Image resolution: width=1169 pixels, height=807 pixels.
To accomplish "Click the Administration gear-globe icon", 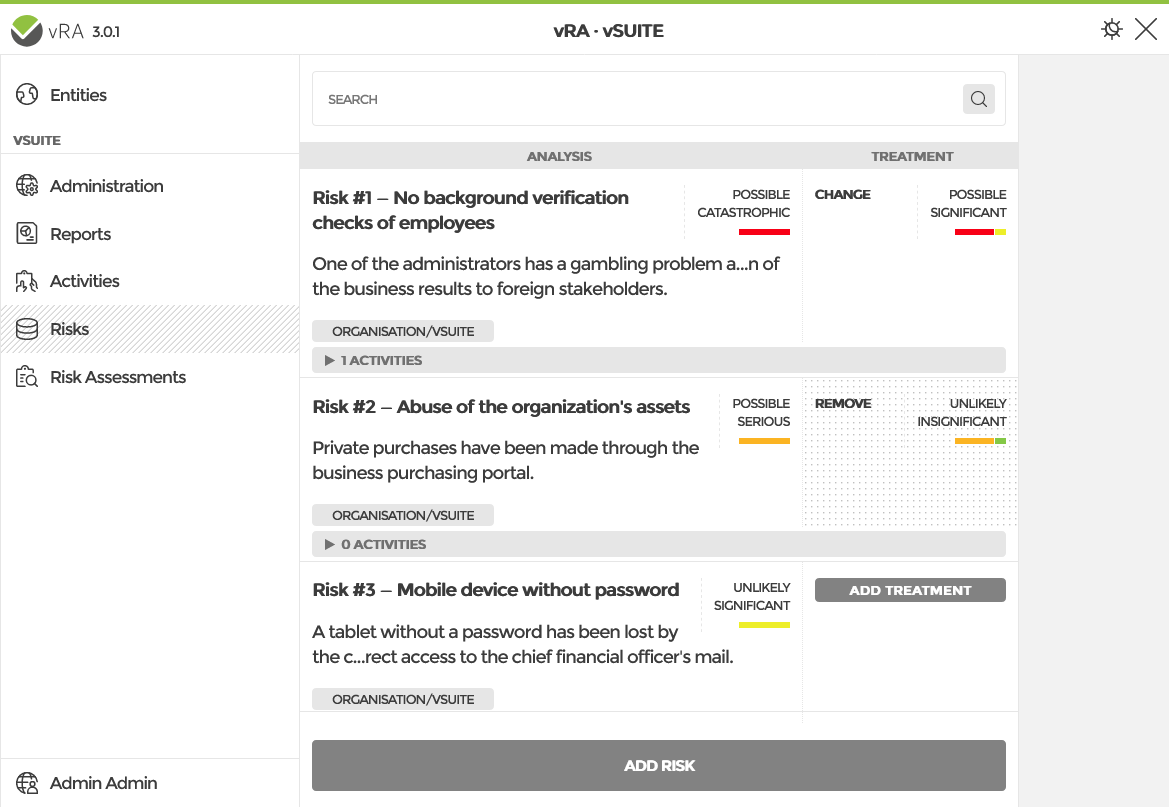I will tap(27, 186).
